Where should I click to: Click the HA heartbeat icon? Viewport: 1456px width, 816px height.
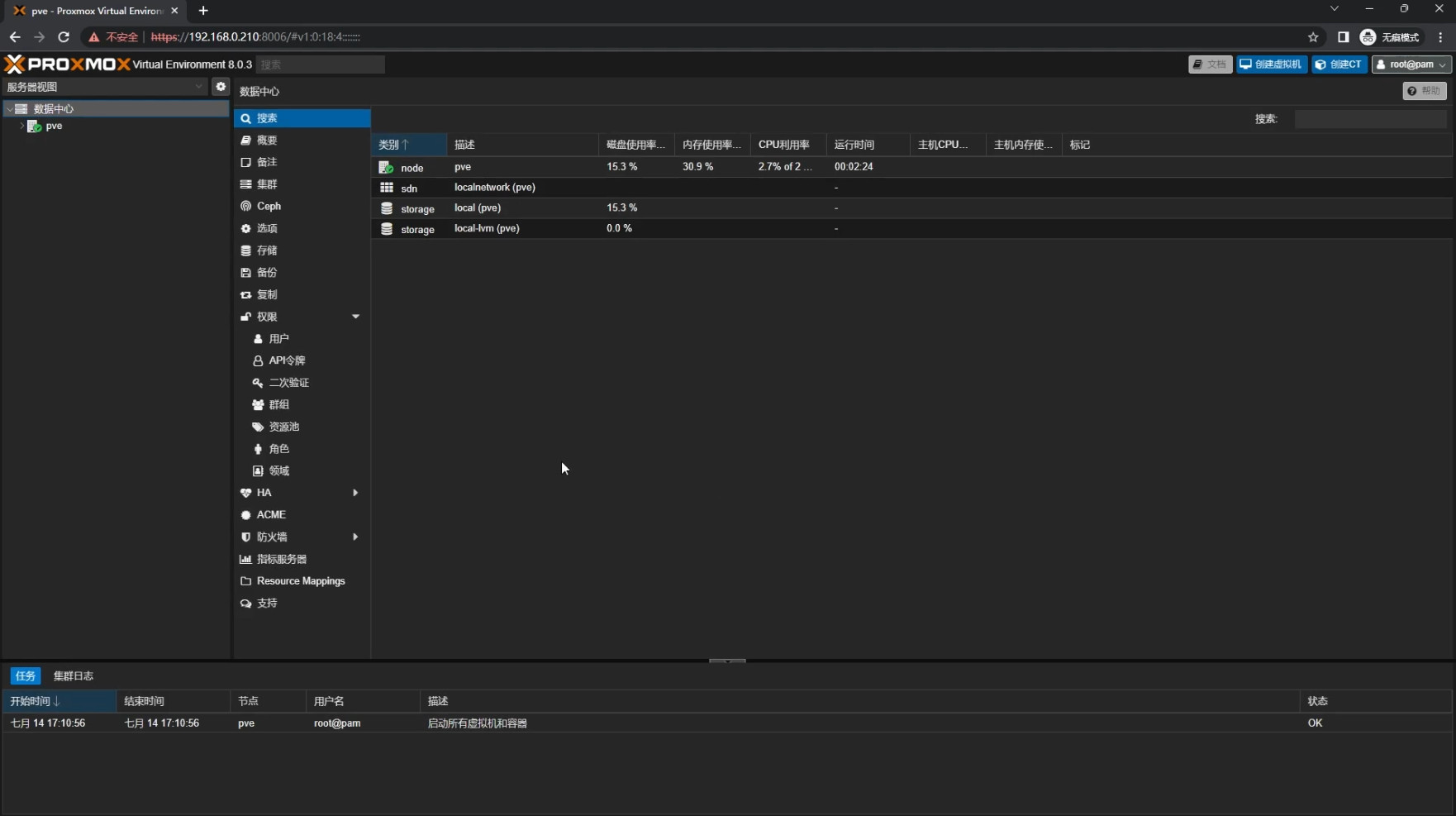245,493
